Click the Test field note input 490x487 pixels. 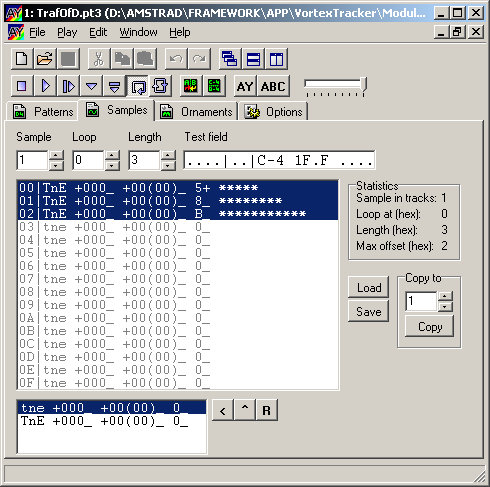(x=279, y=160)
